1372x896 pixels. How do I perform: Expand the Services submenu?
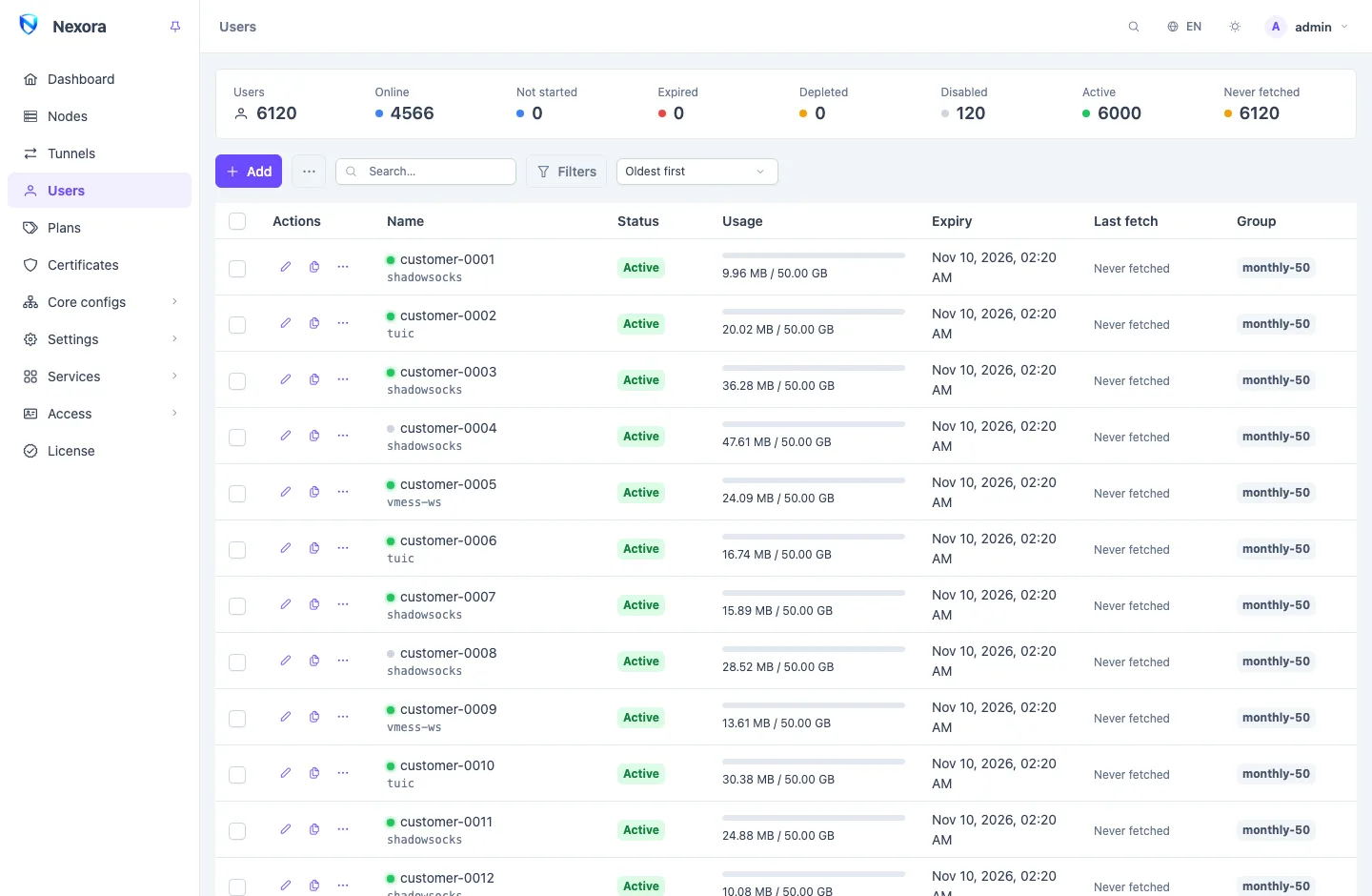tap(100, 377)
